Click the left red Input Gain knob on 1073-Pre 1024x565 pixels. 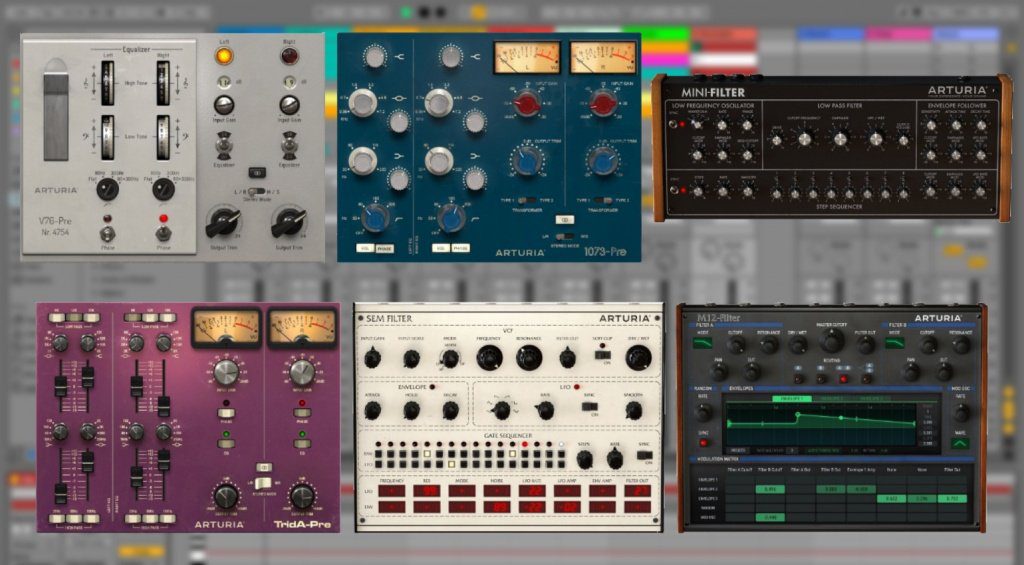click(x=528, y=104)
